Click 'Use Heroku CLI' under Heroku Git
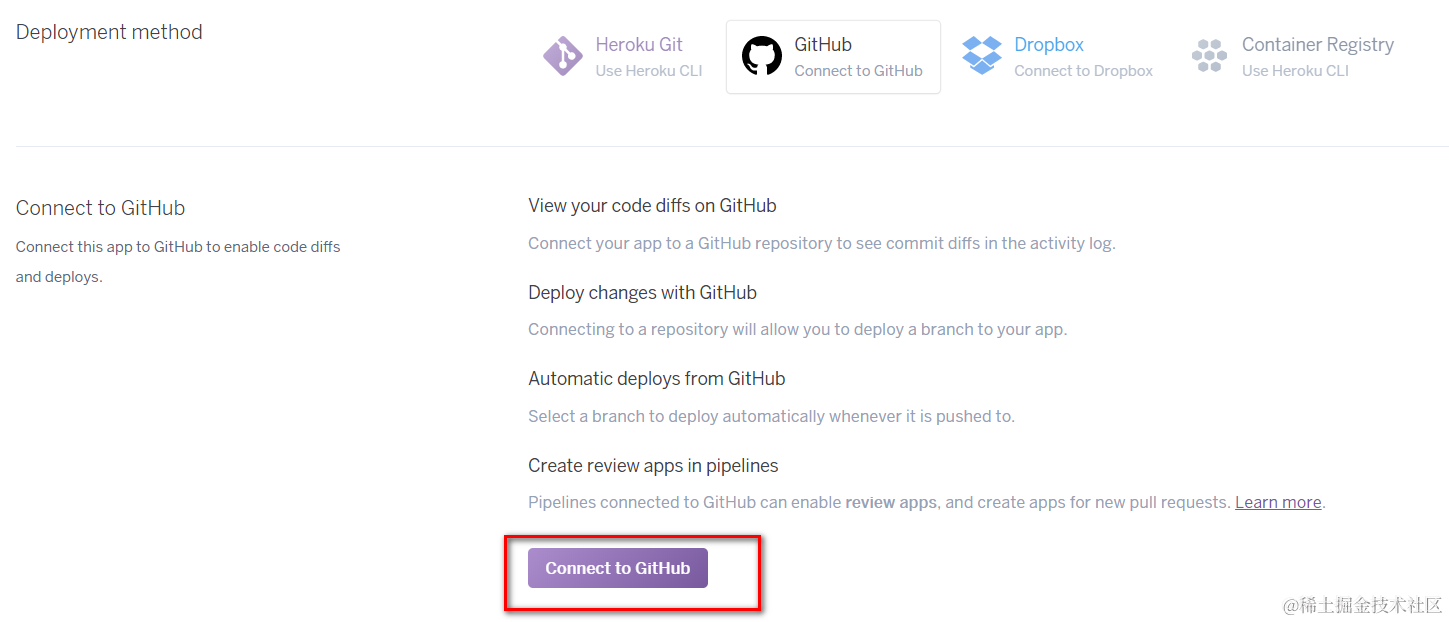 (x=649, y=71)
